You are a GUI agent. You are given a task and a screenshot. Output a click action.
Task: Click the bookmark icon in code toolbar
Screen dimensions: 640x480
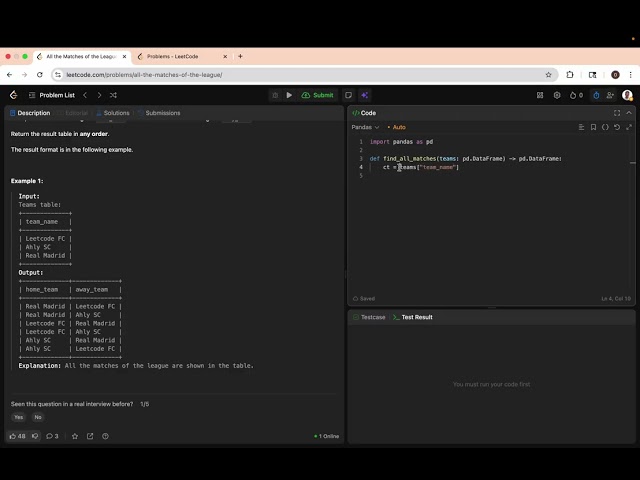593,127
